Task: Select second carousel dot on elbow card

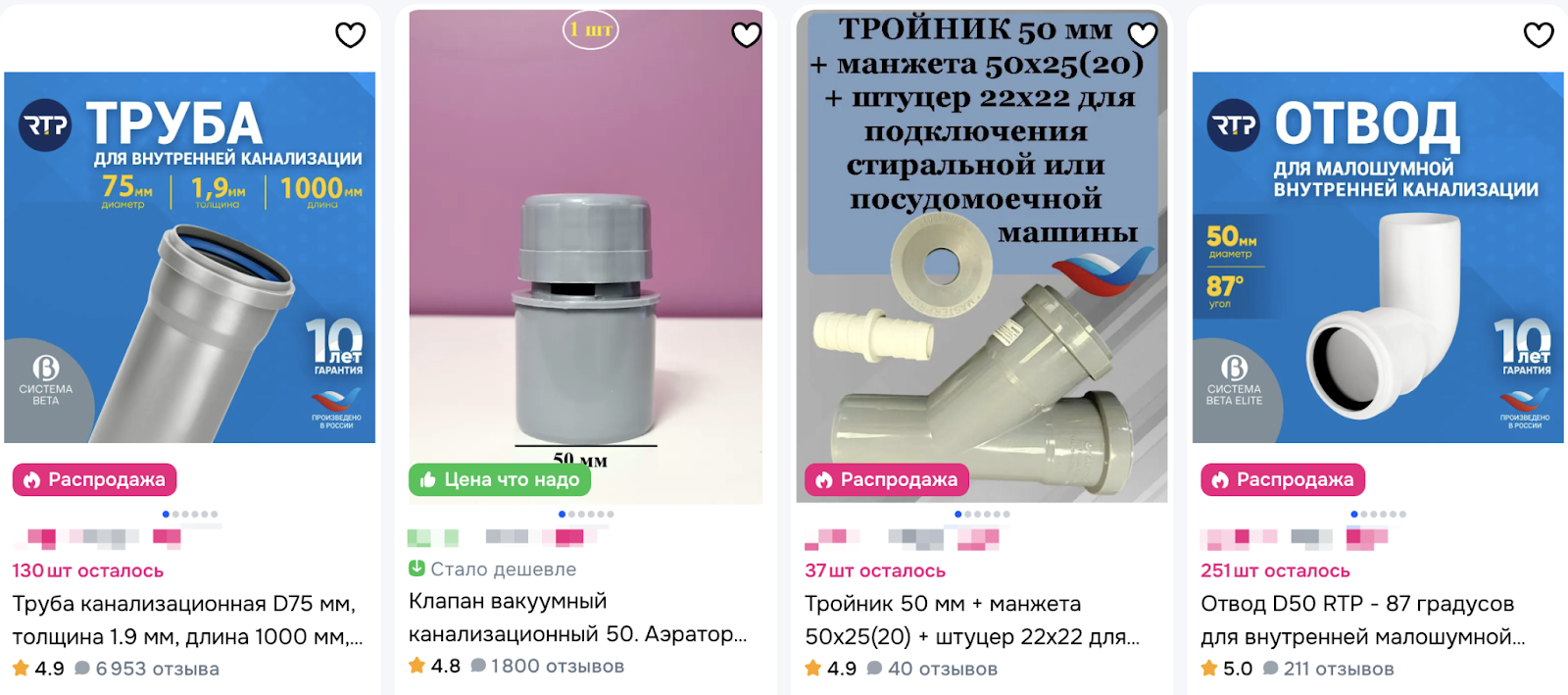Action: coord(1365,514)
